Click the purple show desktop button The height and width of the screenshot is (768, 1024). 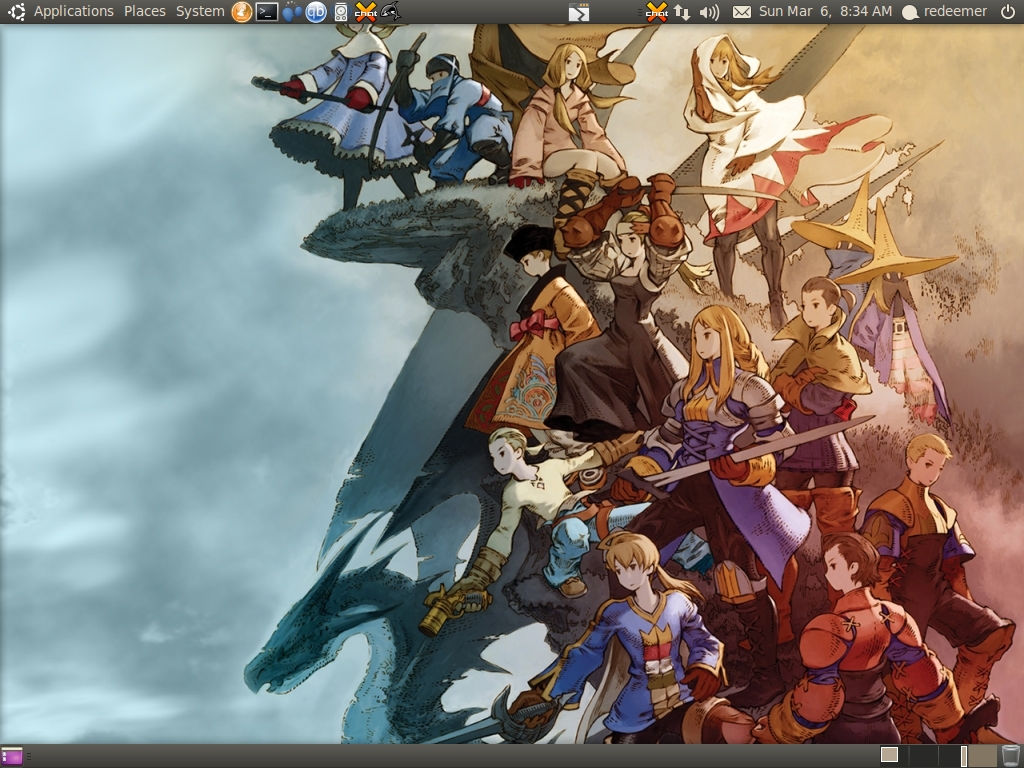[x=12, y=757]
